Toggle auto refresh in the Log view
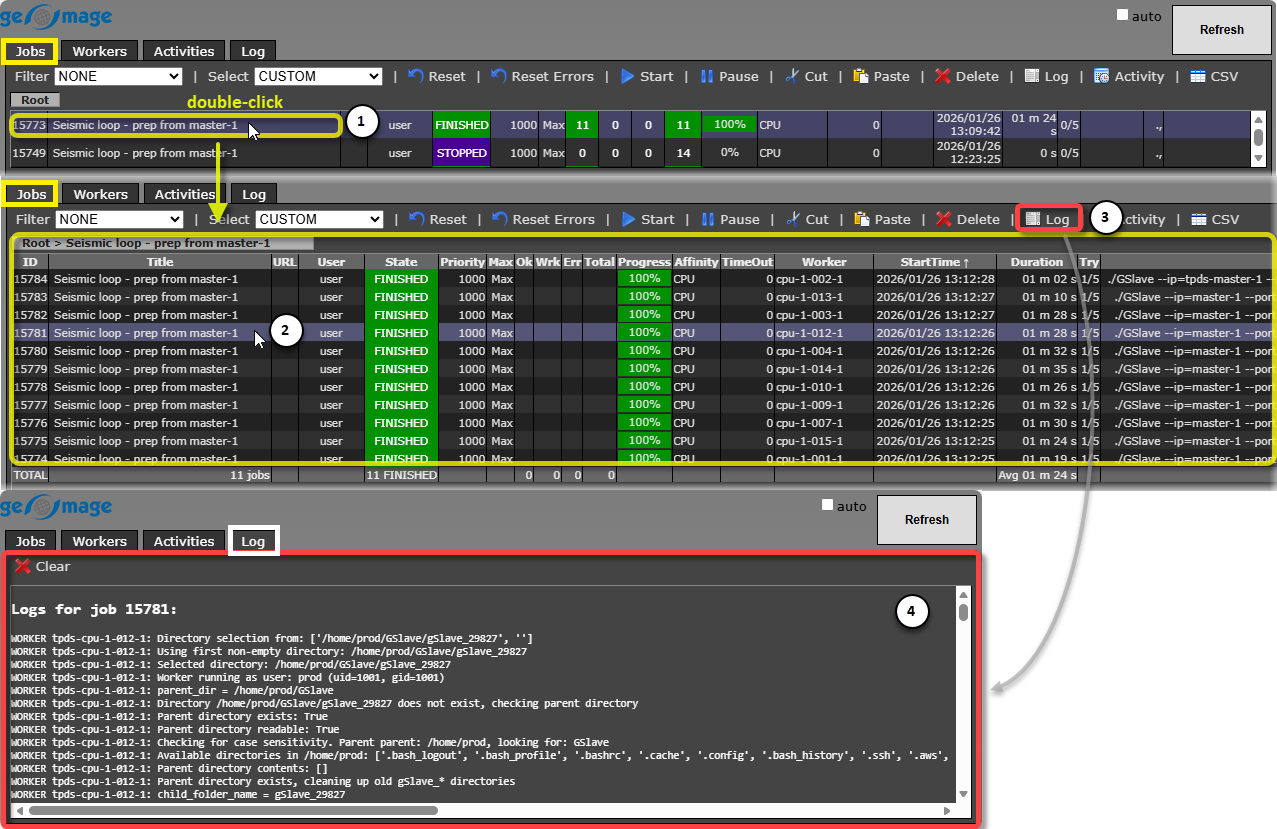Image resolution: width=1277 pixels, height=829 pixels. click(827, 506)
